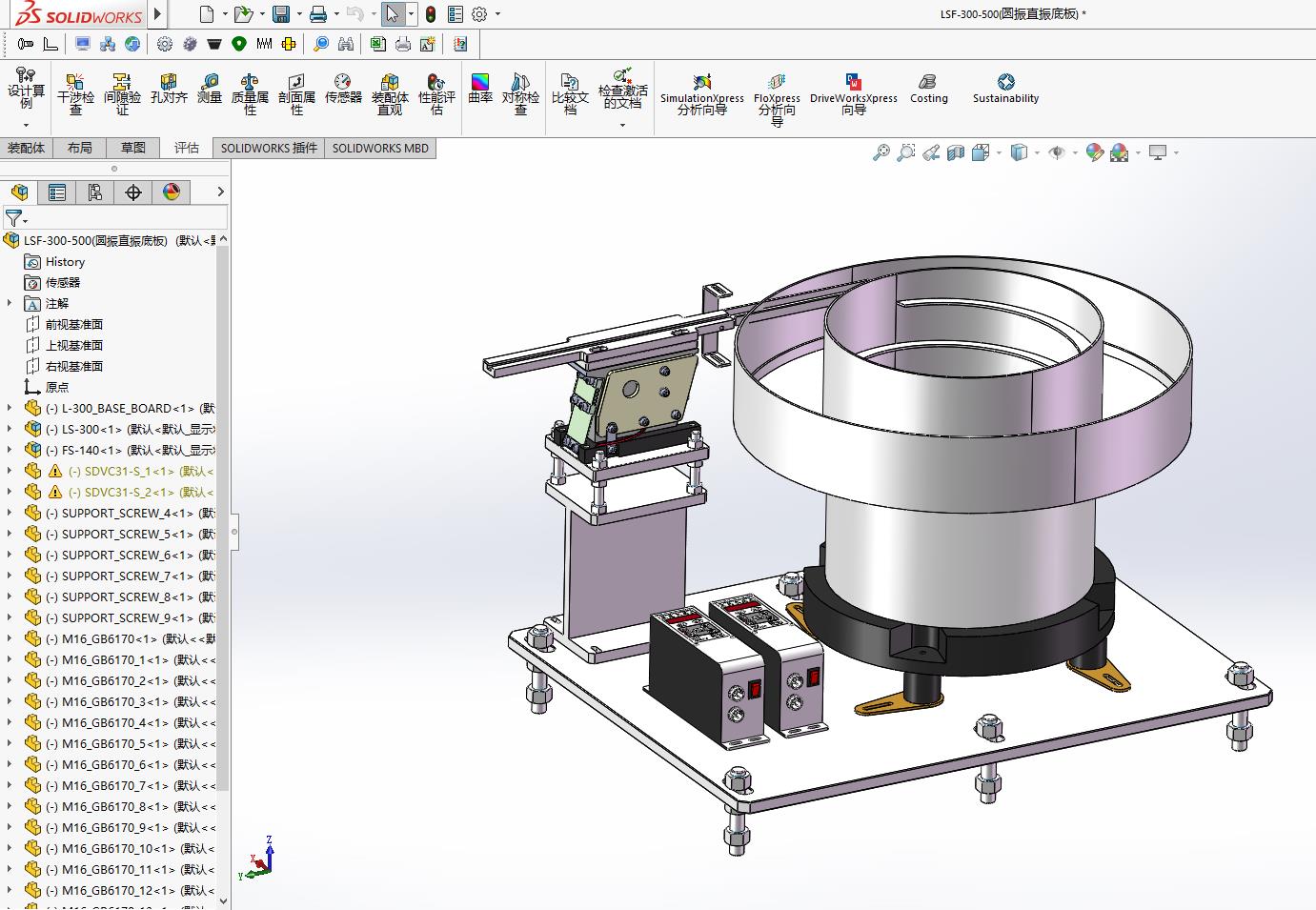The width and height of the screenshot is (1316, 910).
Task: Expand the 注解 (Annotations) tree node
Action: (10, 303)
